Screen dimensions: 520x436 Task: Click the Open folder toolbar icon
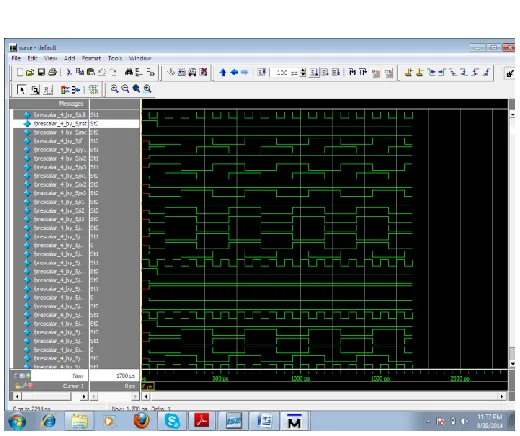[x=30, y=72]
